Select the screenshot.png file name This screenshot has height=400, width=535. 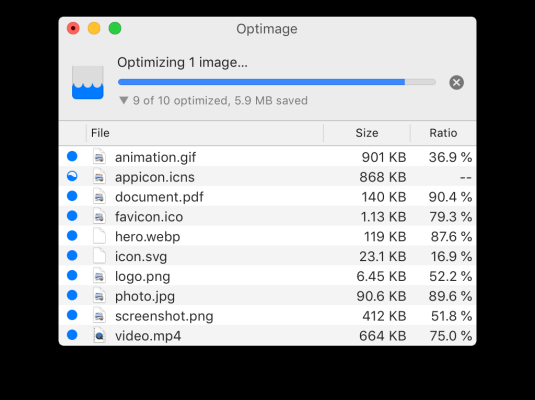tap(164, 316)
